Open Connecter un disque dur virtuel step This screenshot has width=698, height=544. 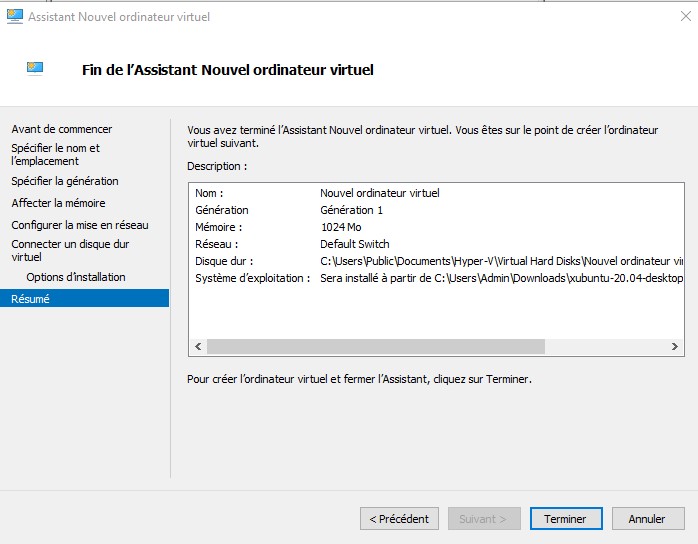coord(70,251)
